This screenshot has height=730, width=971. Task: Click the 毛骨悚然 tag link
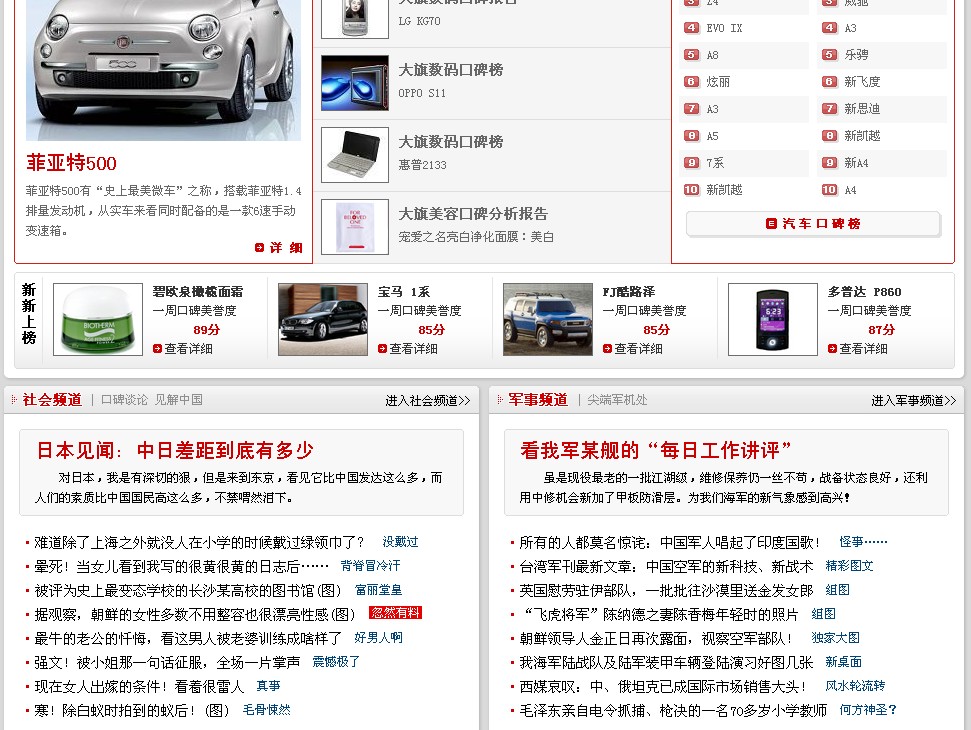[266, 710]
